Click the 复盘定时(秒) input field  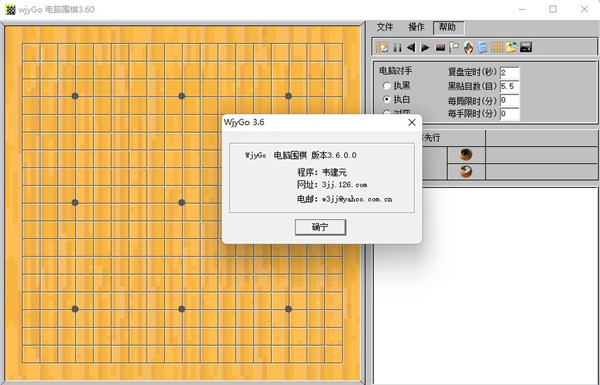pyautogui.click(x=509, y=73)
